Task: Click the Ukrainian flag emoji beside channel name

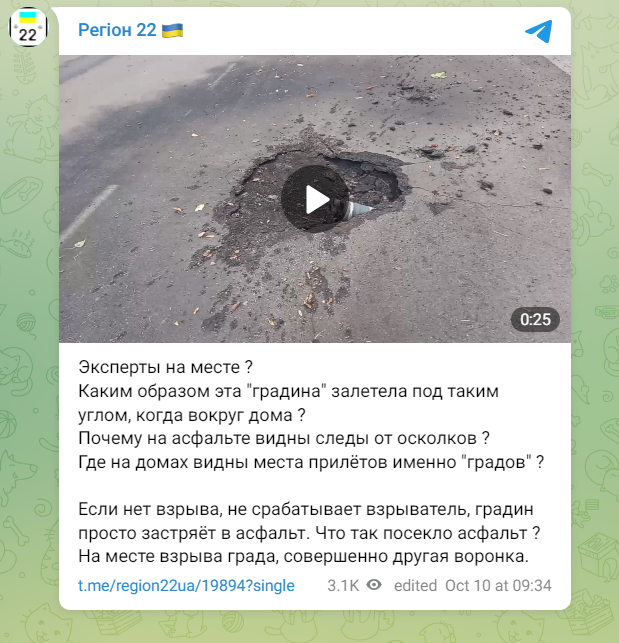Action: (172, 30)
